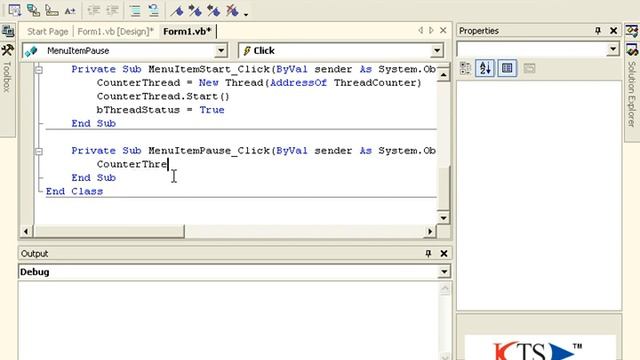Viewport: 640px width, 360px height.
Task: Click 'bThreadStatus = True' code line
Action: [x=160, y=110]
